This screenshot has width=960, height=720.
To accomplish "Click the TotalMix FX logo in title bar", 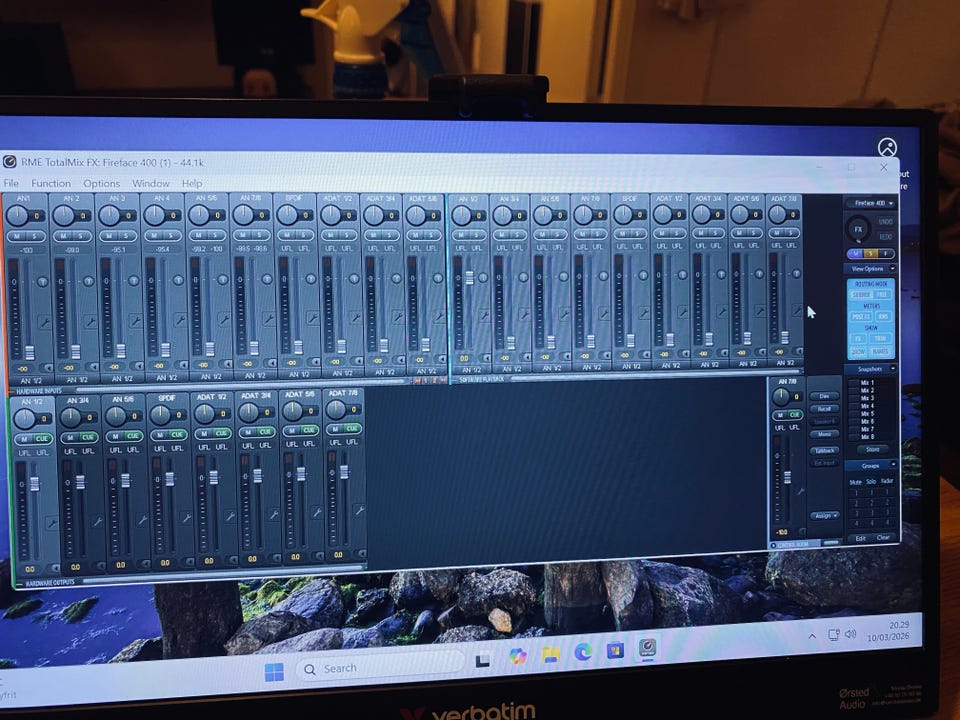I will point(9,162).
